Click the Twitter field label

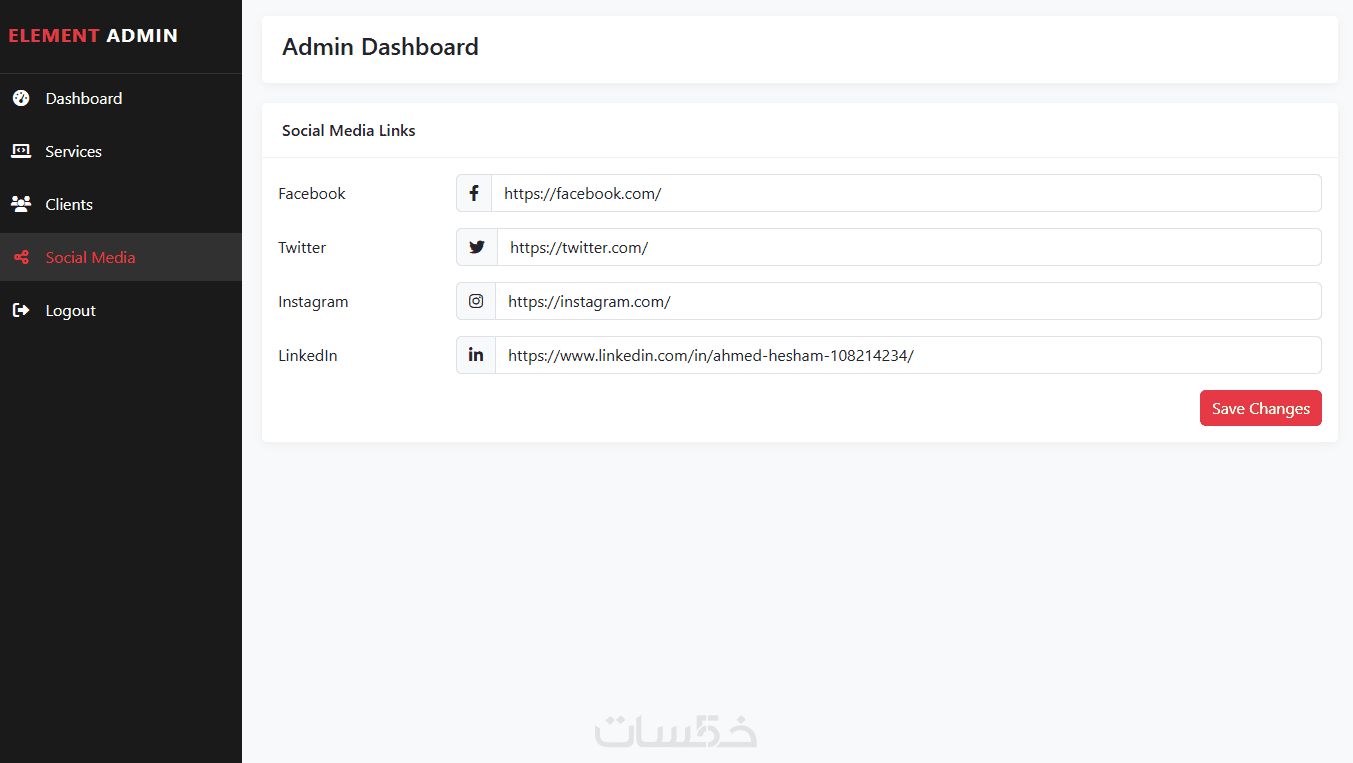(302, 247)
